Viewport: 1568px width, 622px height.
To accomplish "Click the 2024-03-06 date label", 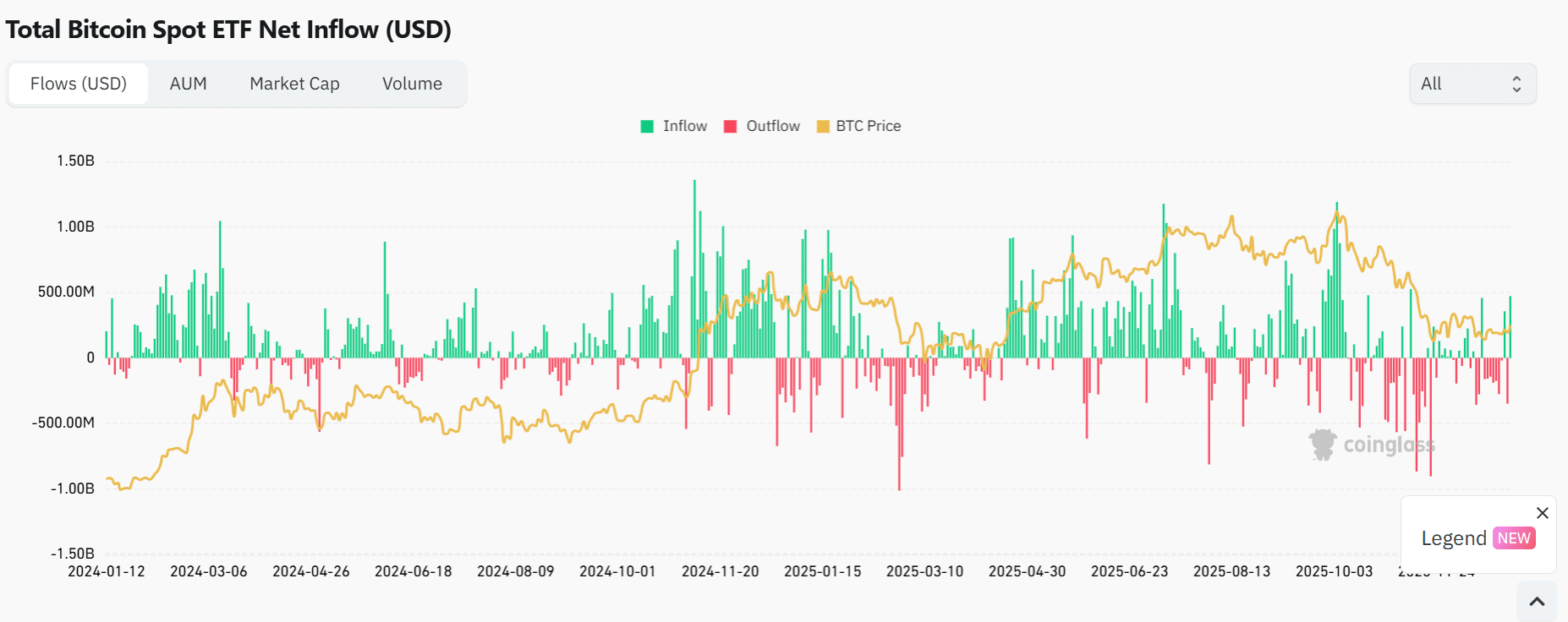I will click(209, 571).
